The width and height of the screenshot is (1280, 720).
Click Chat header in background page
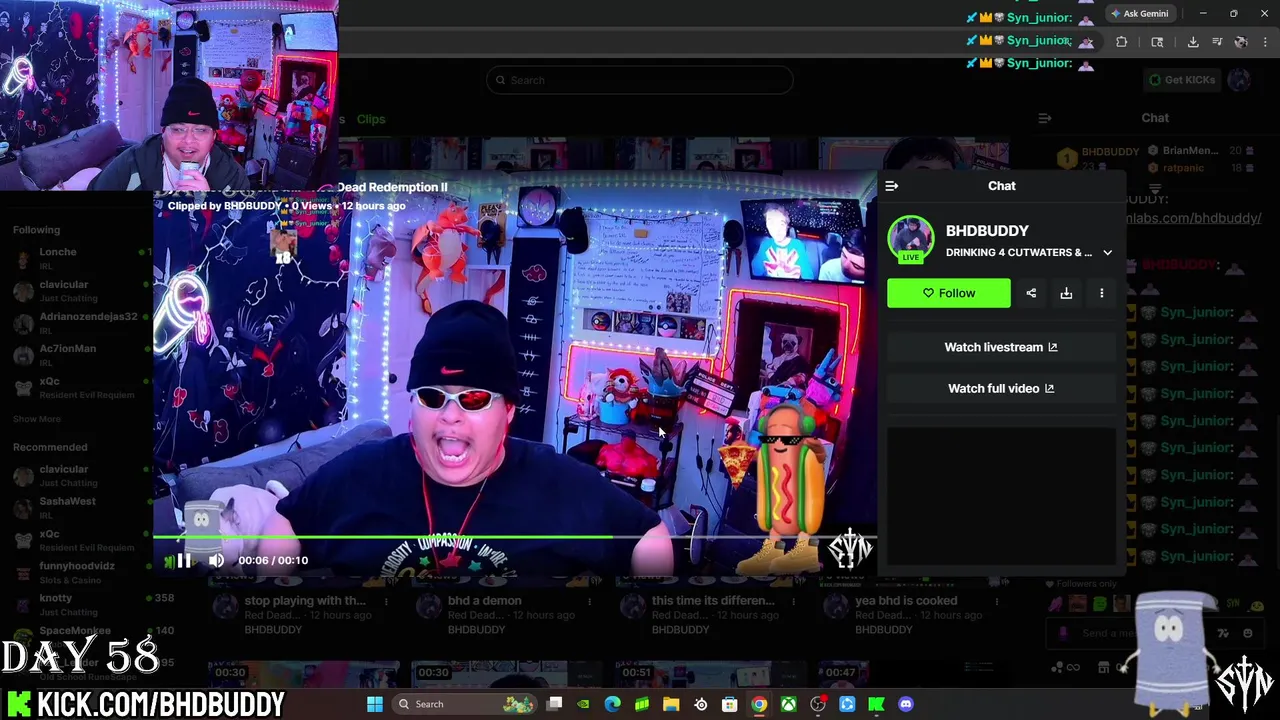[x=1155, y=118]
